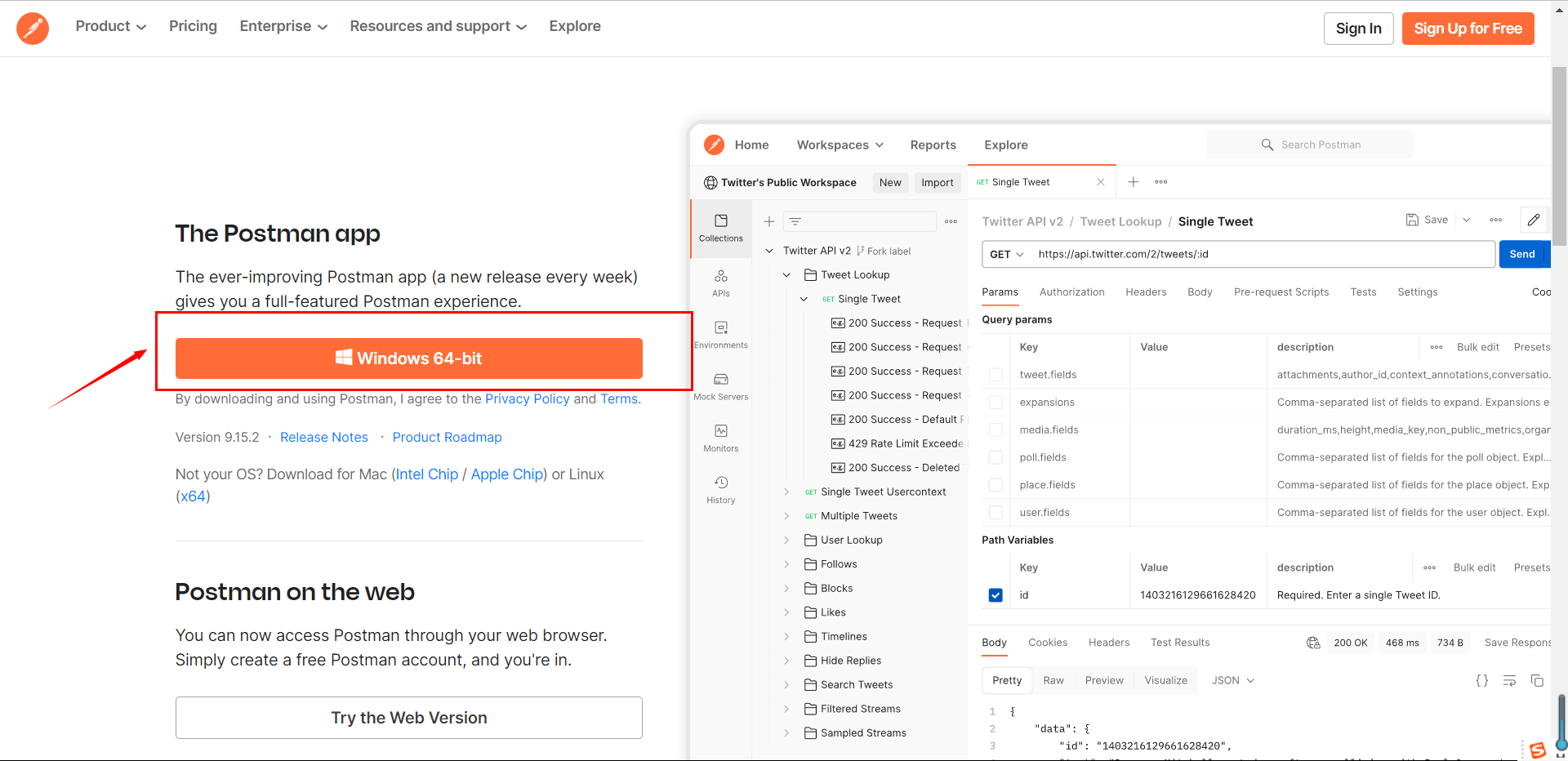Image resolution: width=1568 pixels, height=761 pixels.
Task: Expand the Follows folder
Action: (786, 564)
